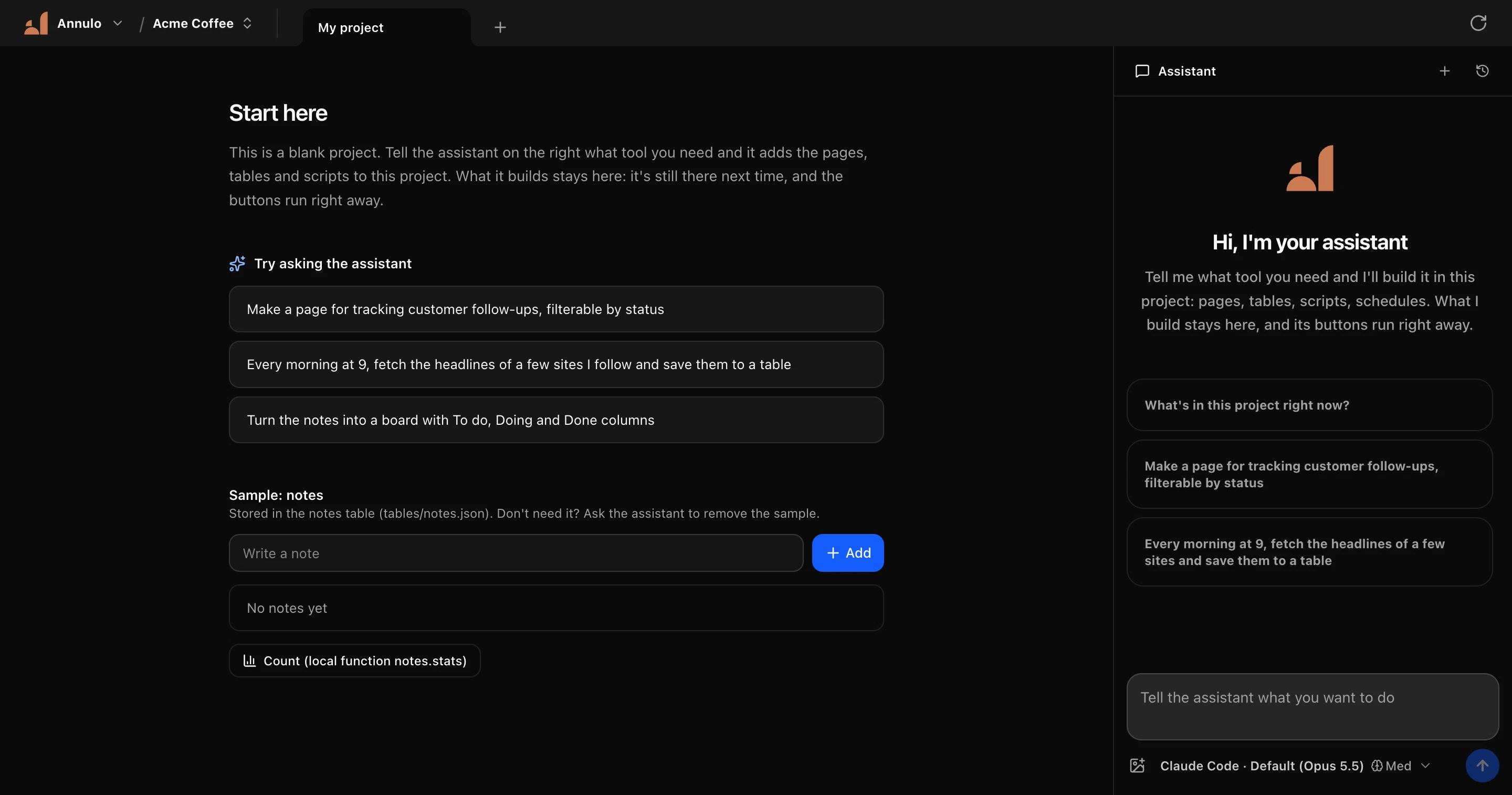Click the large assistant logo
This screenshot has width=1512, height=795.
[x=1309, y=168]
